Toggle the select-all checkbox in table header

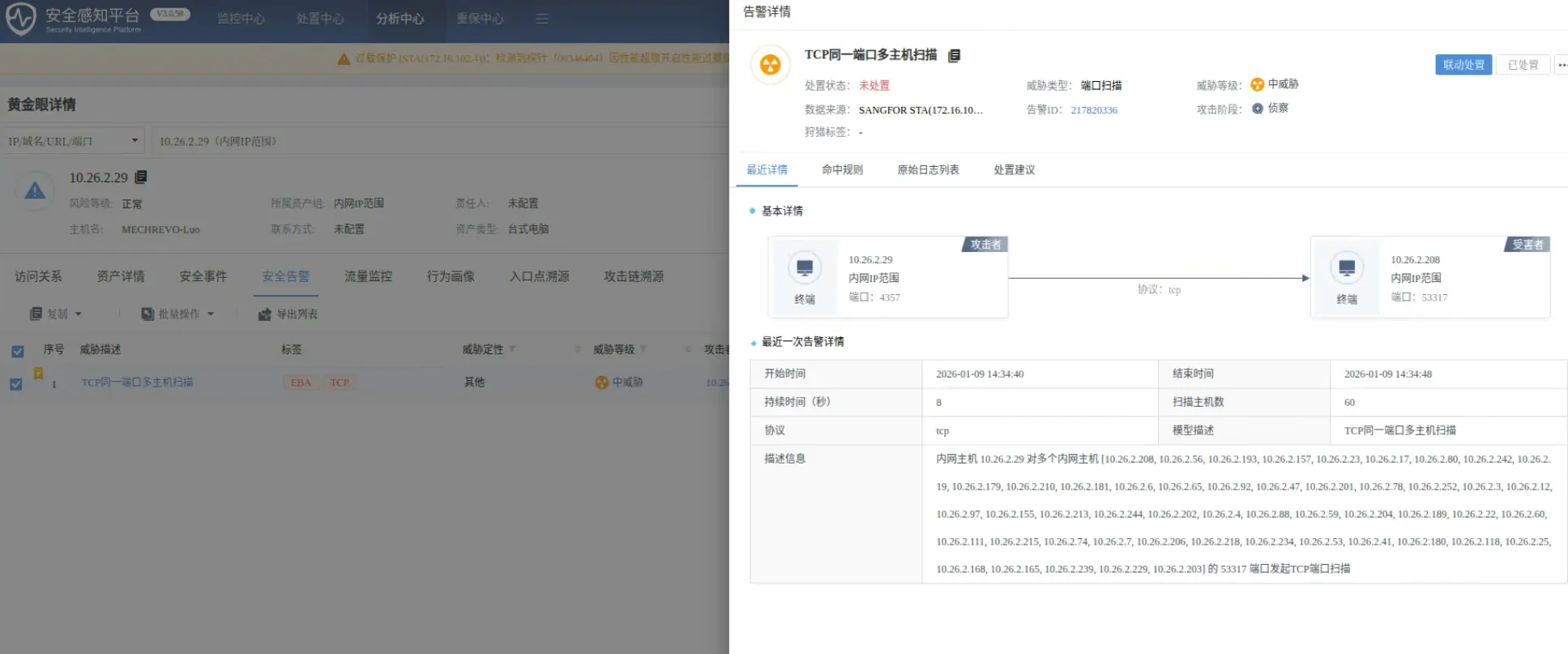[18, 352]
